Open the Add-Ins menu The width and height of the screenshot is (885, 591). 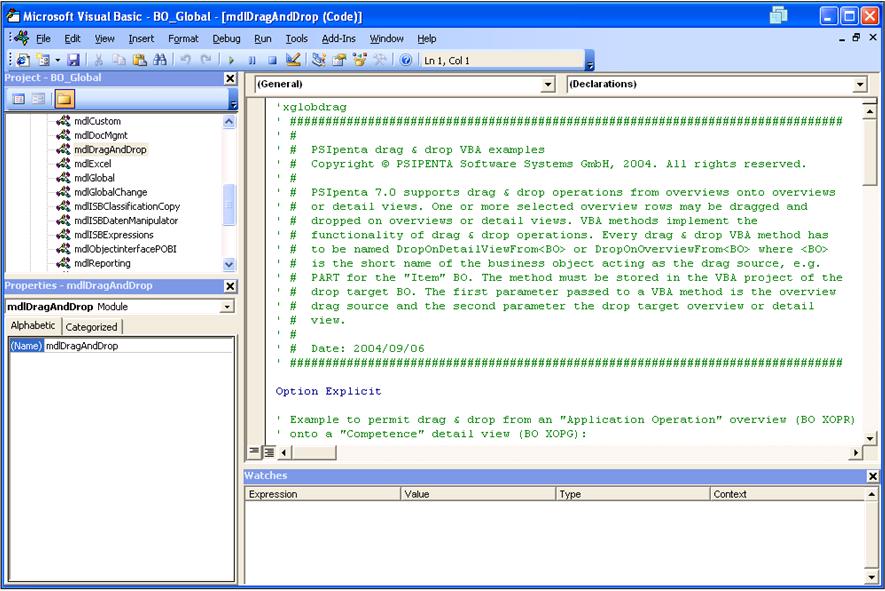pos(339,38)
